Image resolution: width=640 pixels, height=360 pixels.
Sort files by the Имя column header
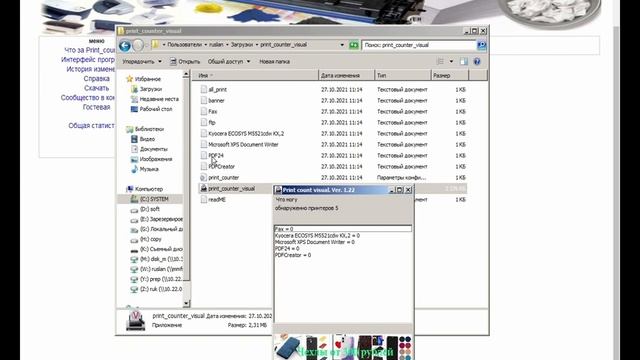[x=255, y=76]
